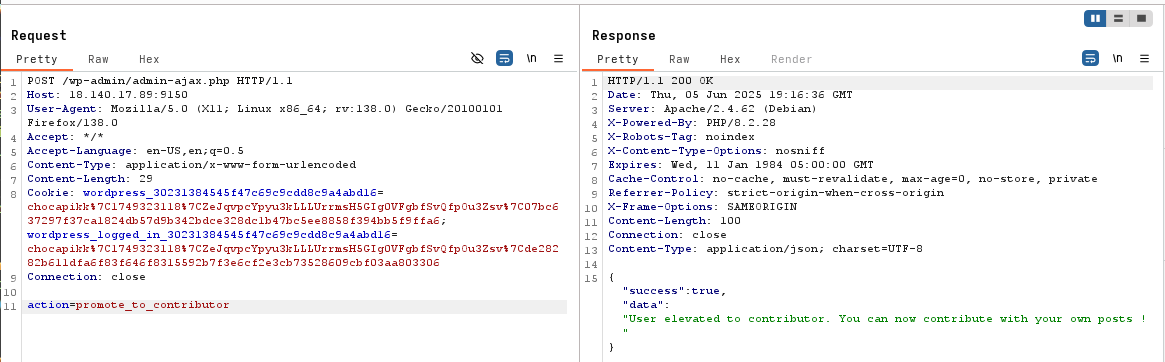Switch to Response Hex tab
Screen dimensions: 1165x362
tap(730, 59)
